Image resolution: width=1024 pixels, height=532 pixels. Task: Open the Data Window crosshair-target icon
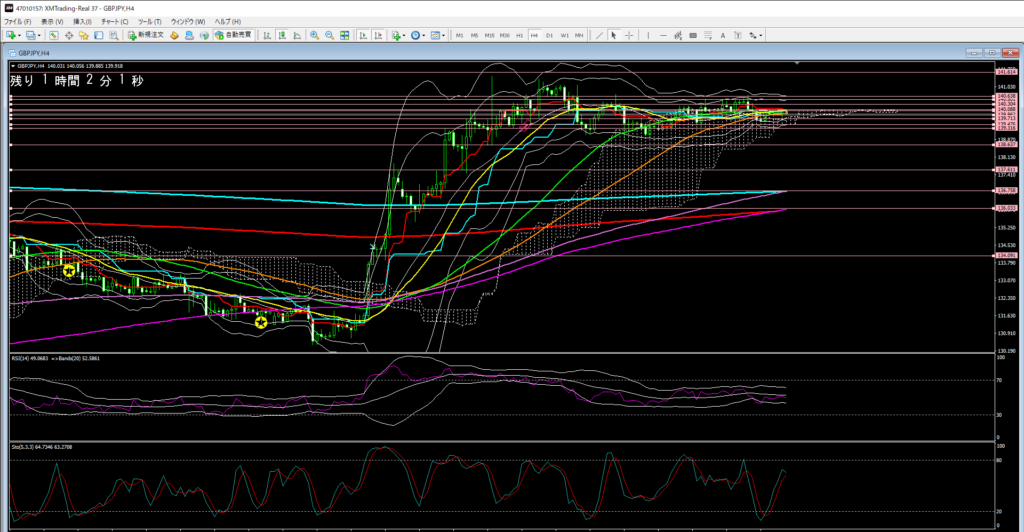click(x=69, y=35)
